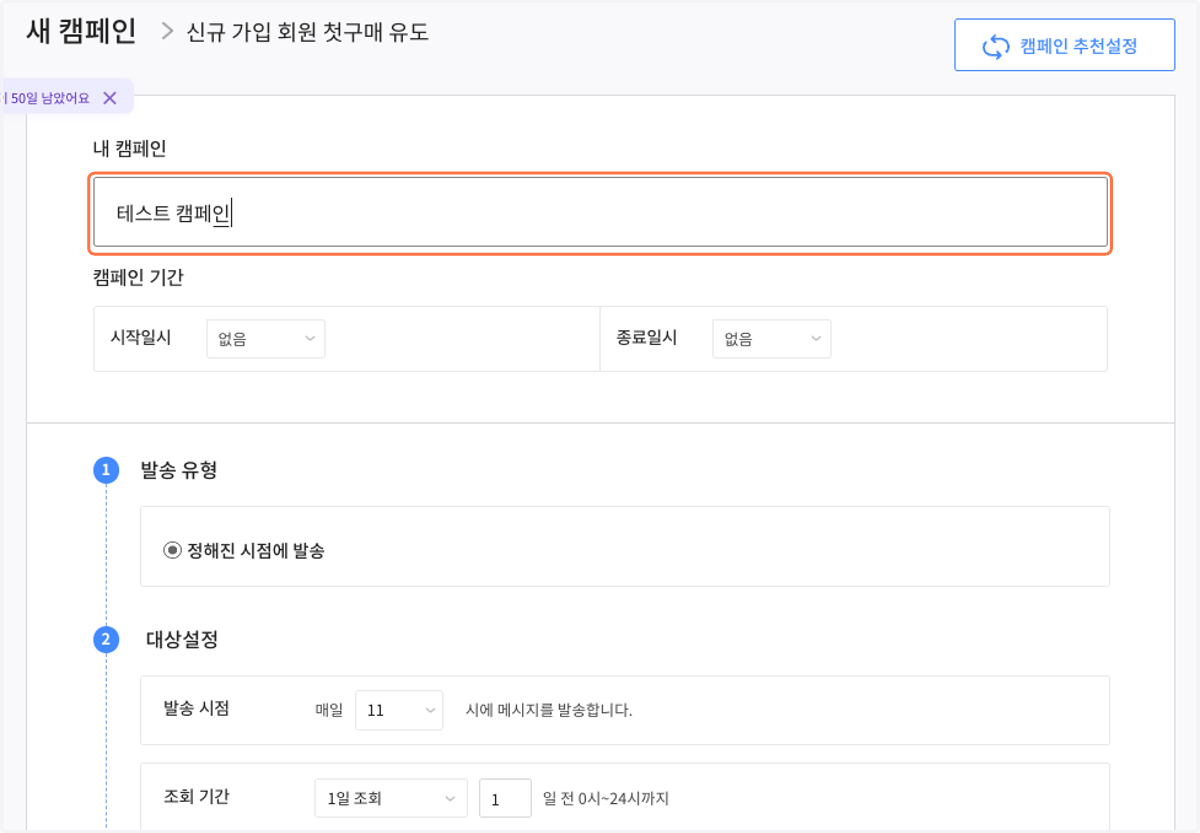Dismiss the 50일 남았어요 banner with X
Screen dimensions: 1200x833
point(110,98)
